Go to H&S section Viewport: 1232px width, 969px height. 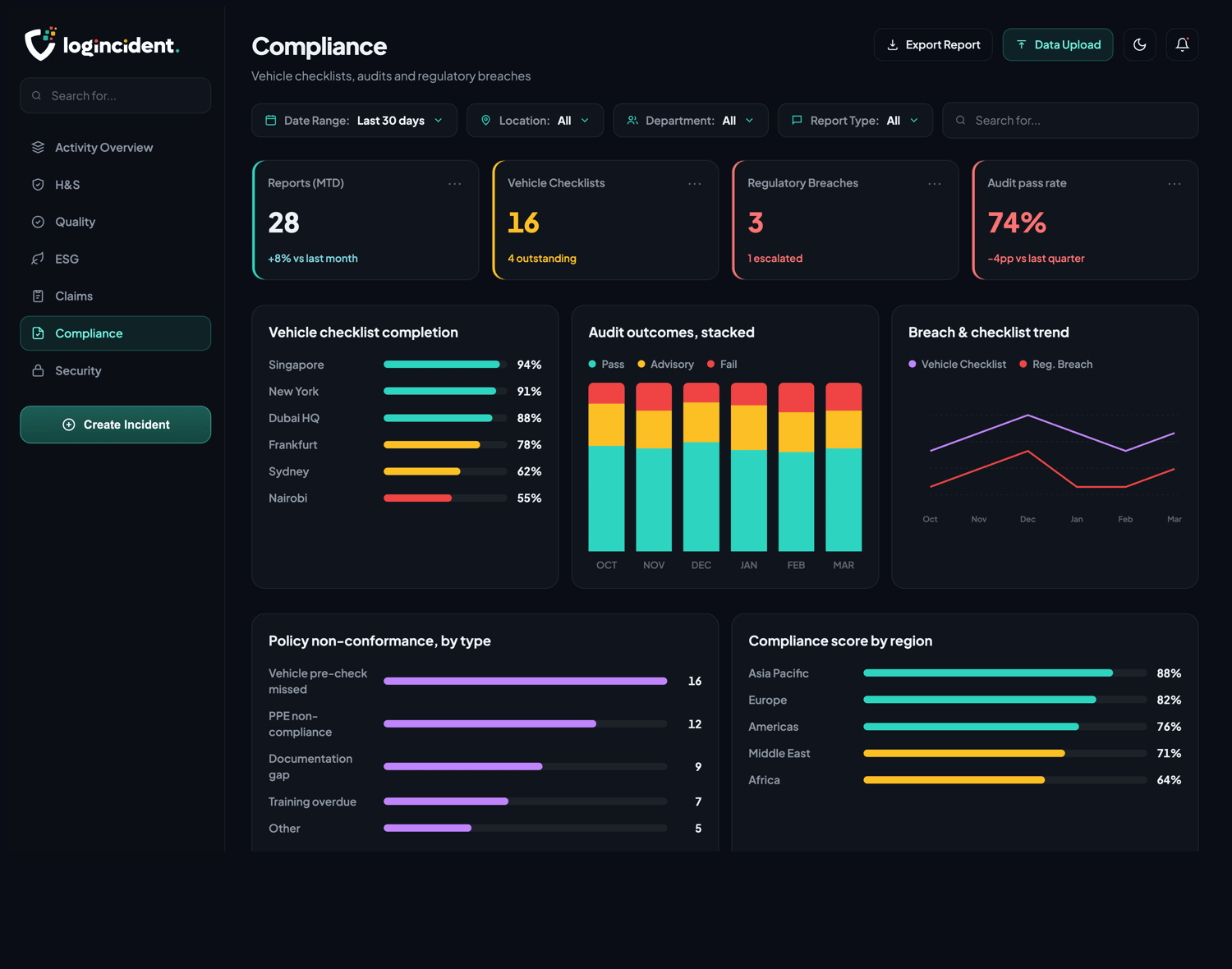pyautogui.click(x=115, y=185)
